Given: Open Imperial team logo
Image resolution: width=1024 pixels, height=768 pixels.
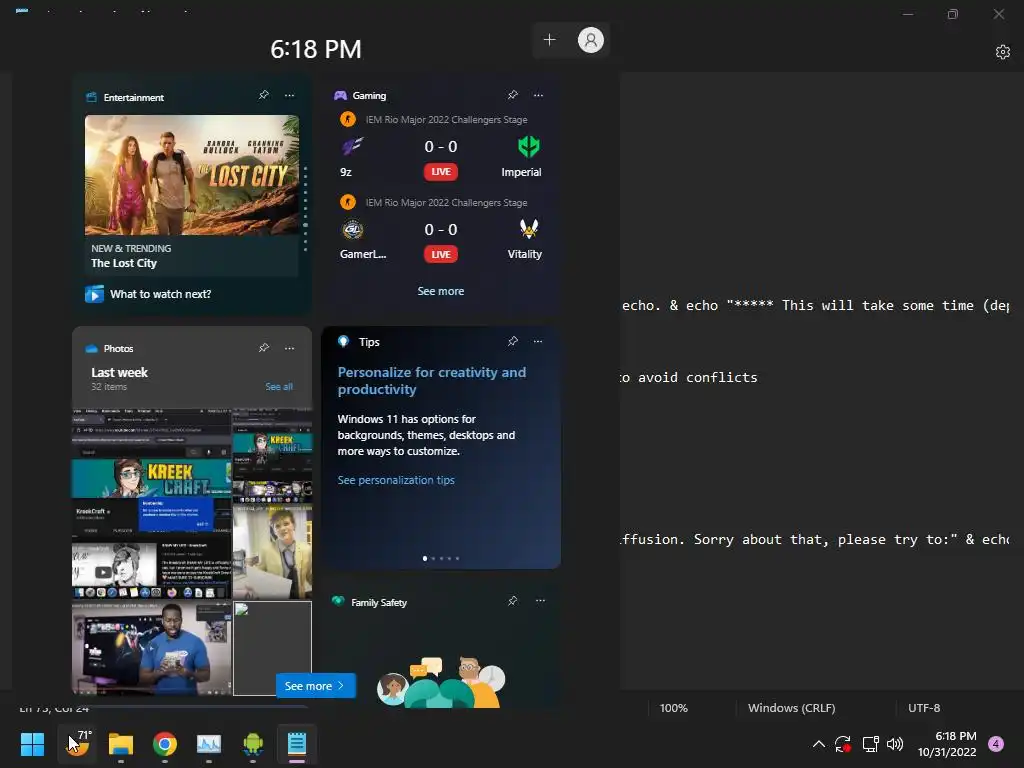Looking at the screenshot, I should click(x=529, y=146).
